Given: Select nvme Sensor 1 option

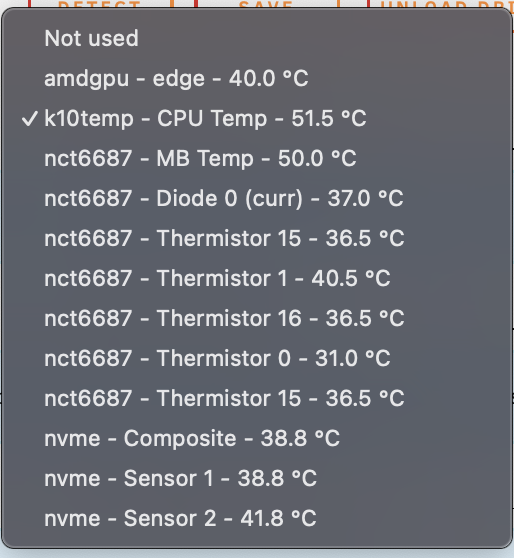Looking at the screenshot, I should click(256, 478).
